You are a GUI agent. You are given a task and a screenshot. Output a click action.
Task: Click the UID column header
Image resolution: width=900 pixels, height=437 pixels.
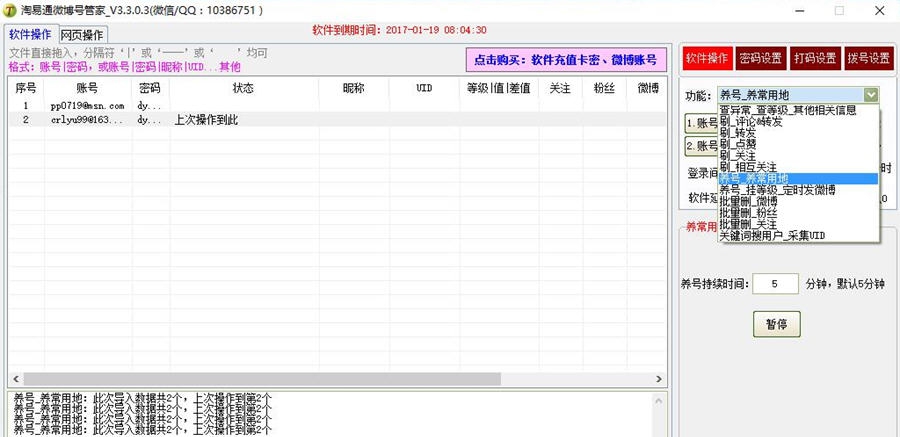(424, 88)
